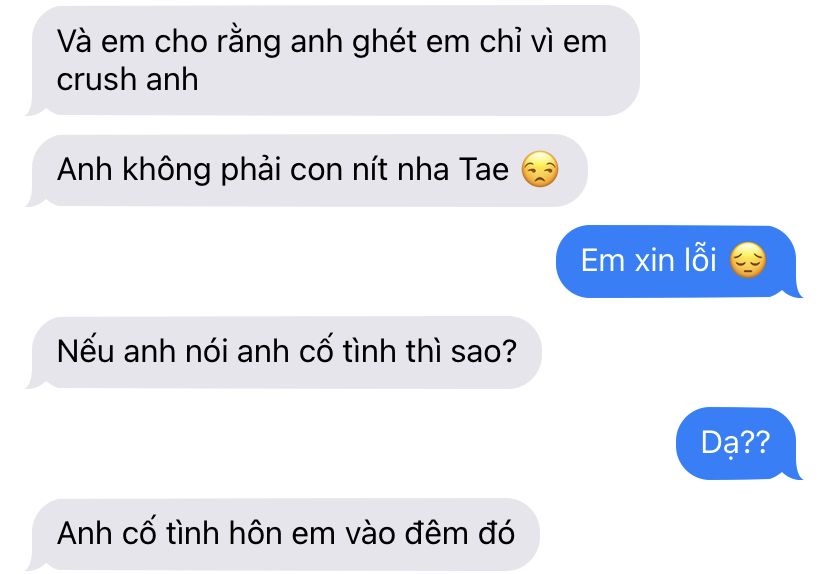Click the pensive face emoji after Em xin lỗi
Image resolution: width=828 pixels, height=574 pixels.
pos(748,260)
